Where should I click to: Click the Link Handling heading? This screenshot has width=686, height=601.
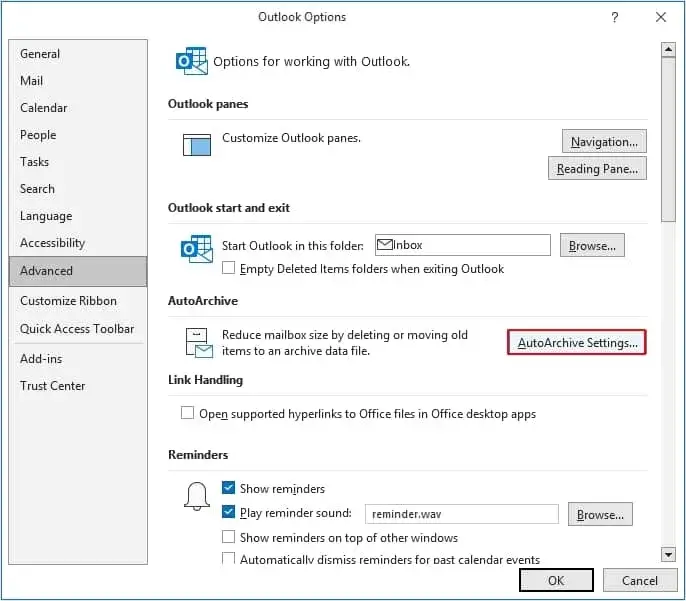point(205,380)
